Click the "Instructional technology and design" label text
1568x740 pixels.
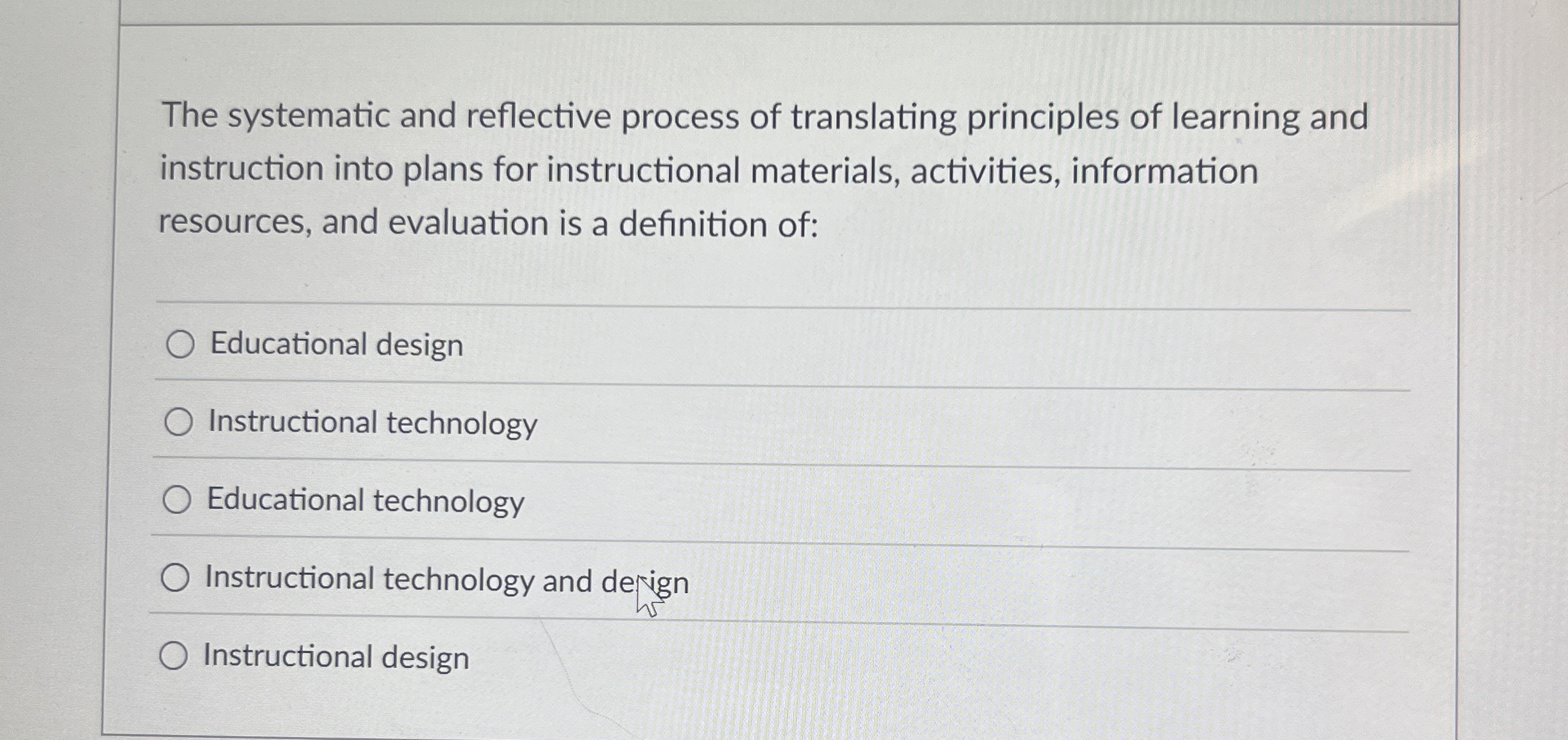446,580
